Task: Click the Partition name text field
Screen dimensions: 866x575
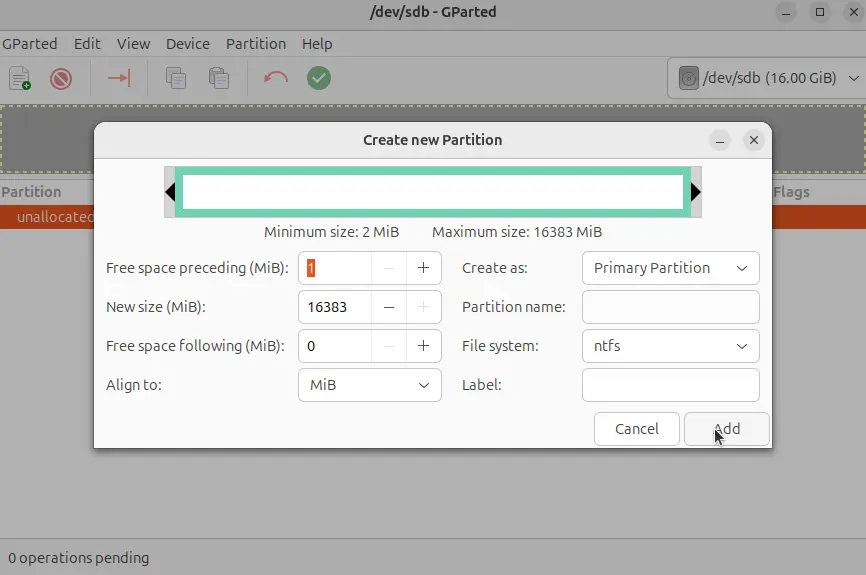Action: click(670, 307)
